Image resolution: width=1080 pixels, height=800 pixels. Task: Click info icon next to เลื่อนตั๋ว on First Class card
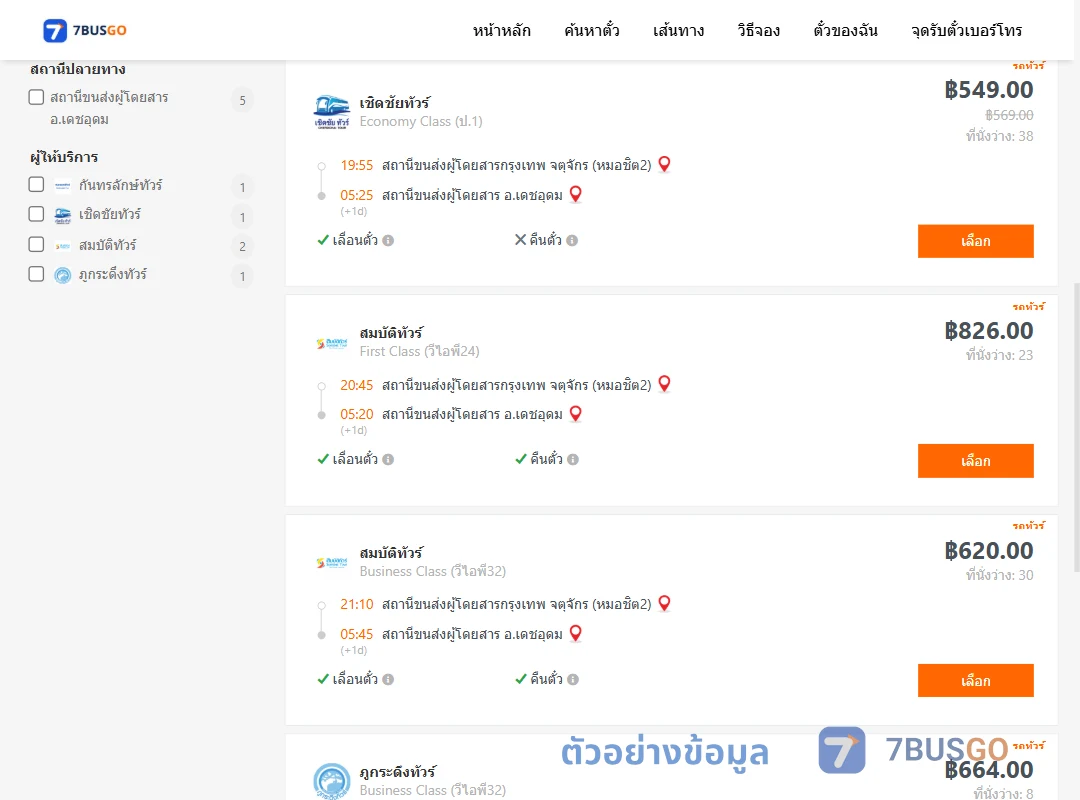(388, 460)
